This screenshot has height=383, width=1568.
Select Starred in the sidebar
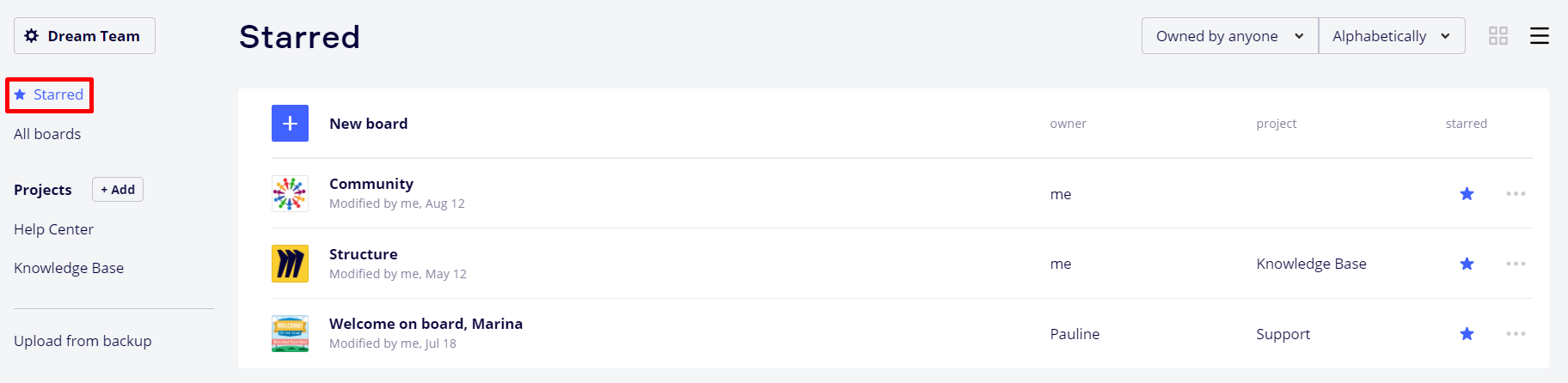pyautogui.click(x=50, y=94)
